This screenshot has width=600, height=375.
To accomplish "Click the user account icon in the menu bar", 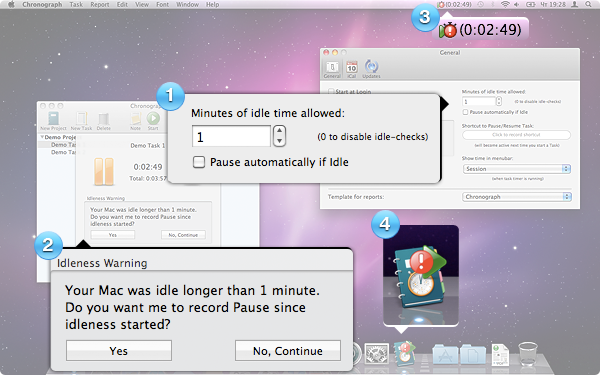I will tap(574, 5).
